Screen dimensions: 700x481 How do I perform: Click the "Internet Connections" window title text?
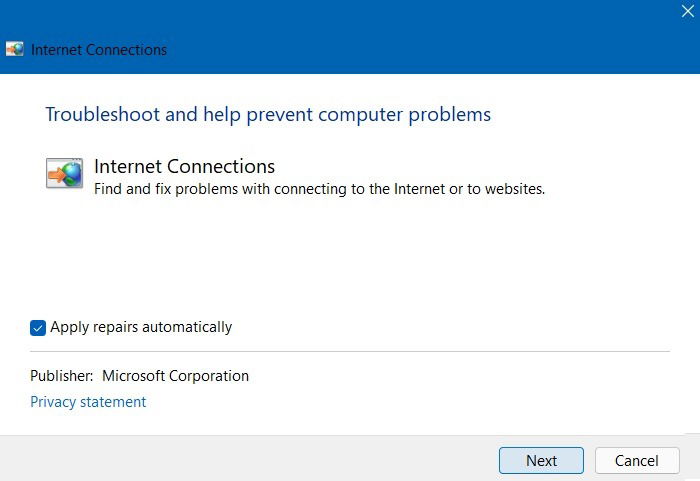[x=99, y=49]
